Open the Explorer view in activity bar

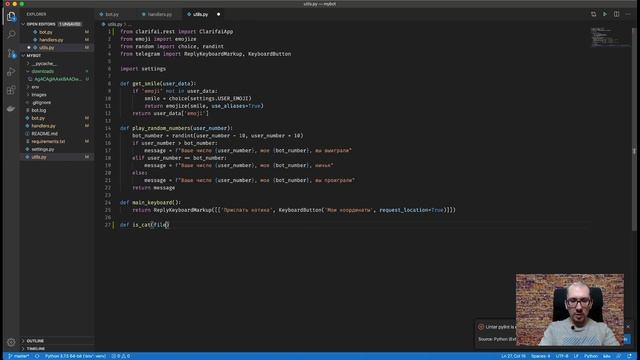pyautogui.click(x=11, y=17)
